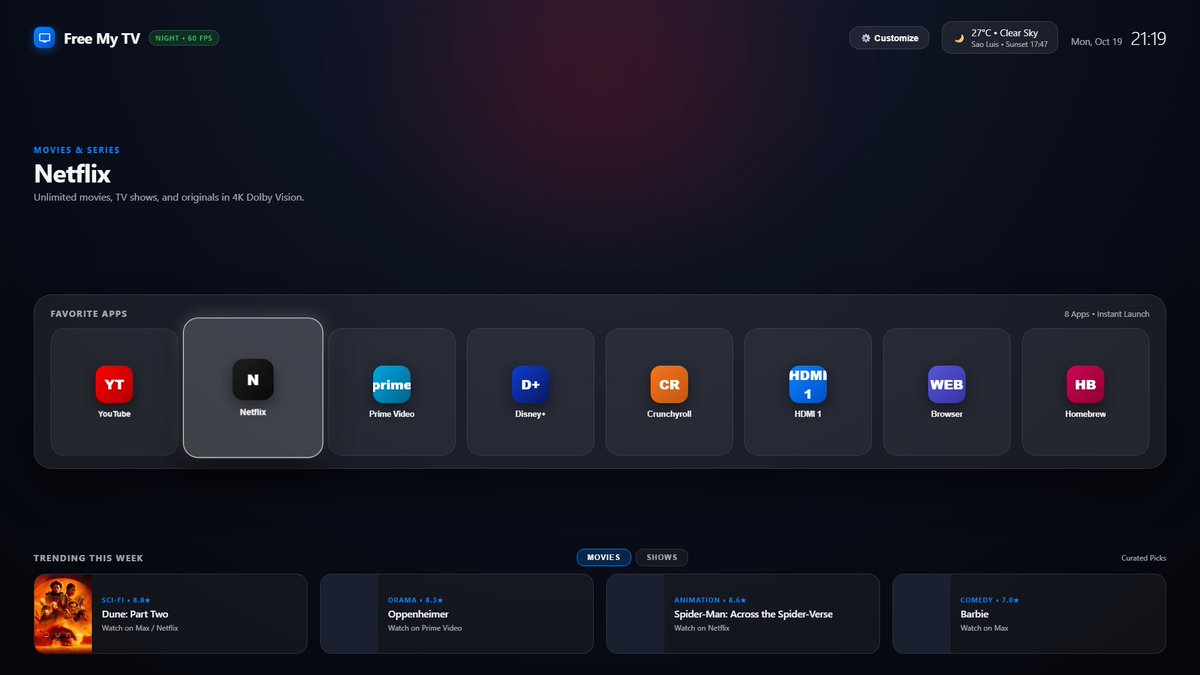Click the Unlimited movies 4K Dolby Vision description
Image resolution: width=1200 pixels, height=675 pixels.
coord(169,198)
